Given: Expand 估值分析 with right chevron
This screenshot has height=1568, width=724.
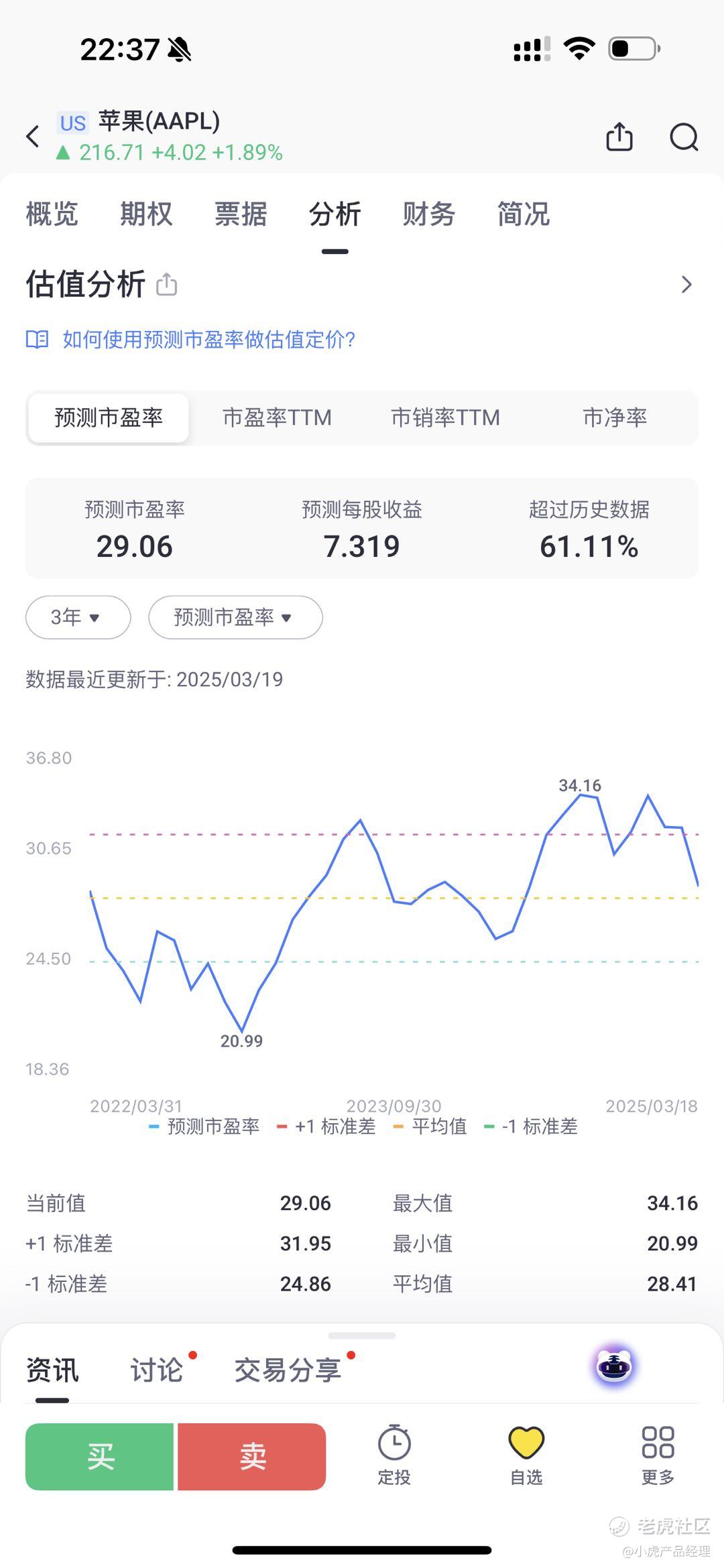Looking at the screenshot, I should (x=686, y=285).
